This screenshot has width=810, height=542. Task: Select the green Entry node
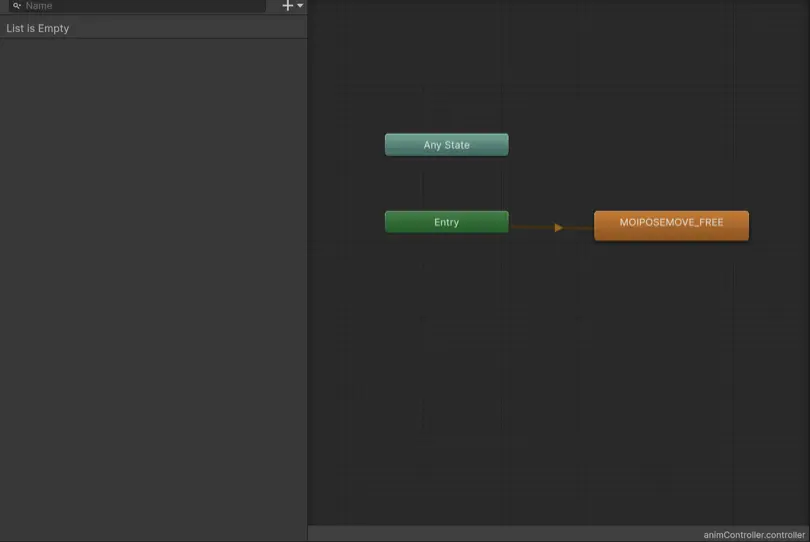point(446,222)
